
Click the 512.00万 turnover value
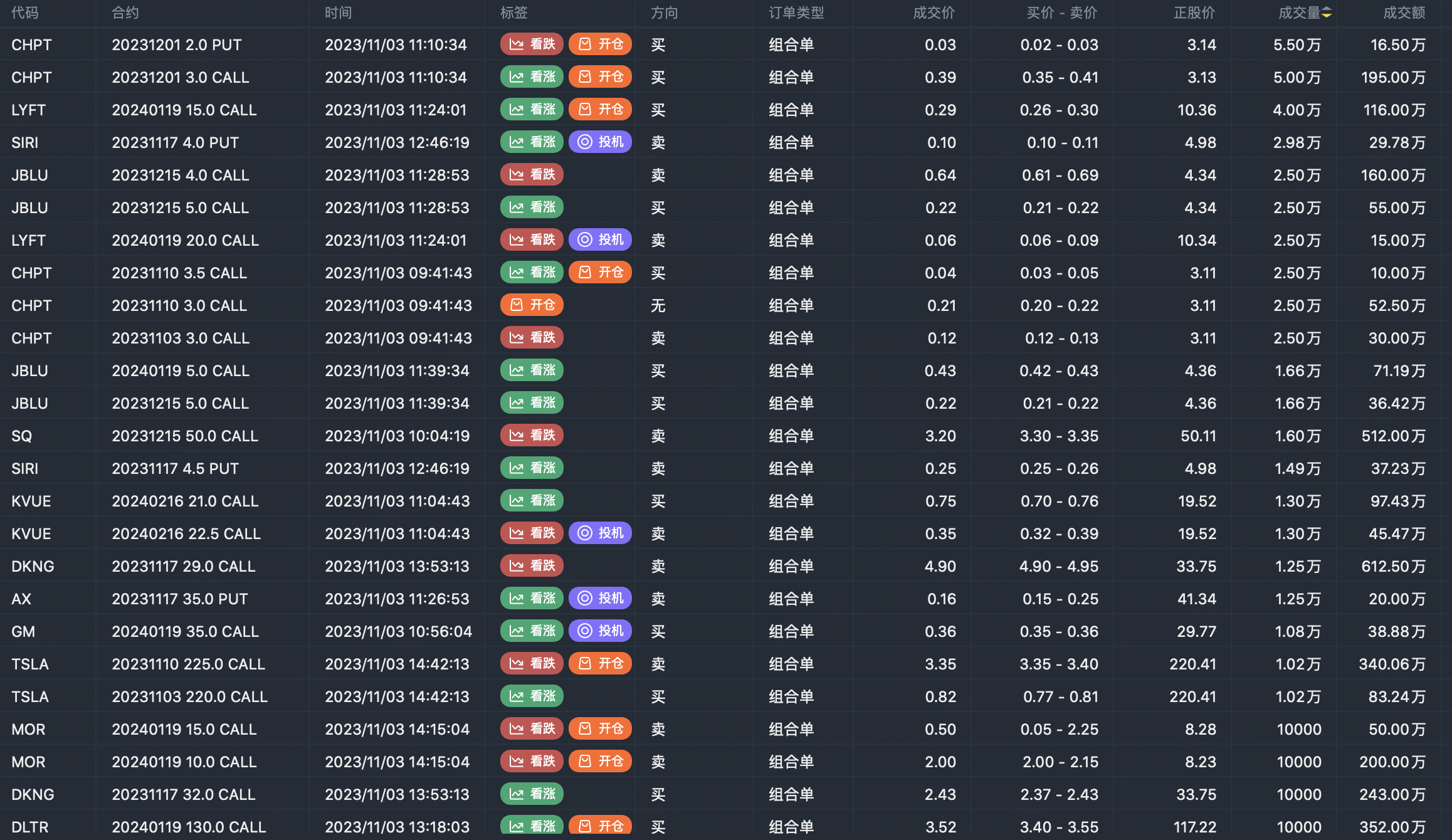[x=1393, y=436]
